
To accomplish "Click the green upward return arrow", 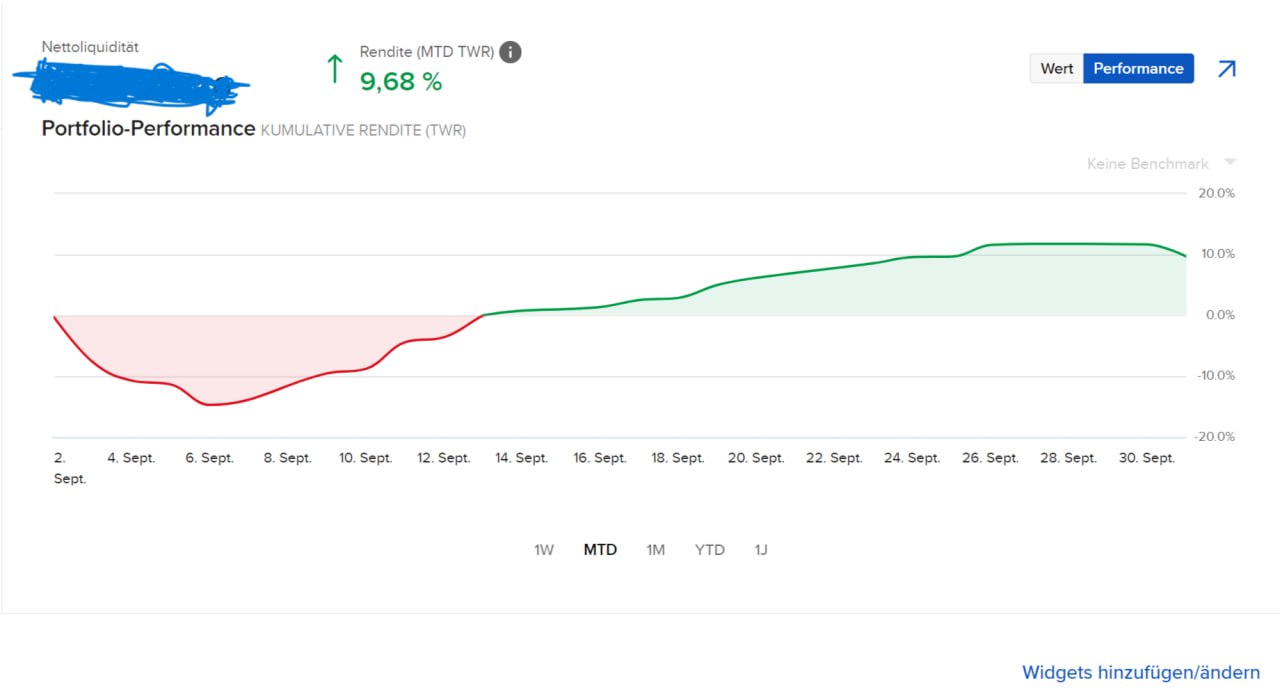I will point(335,69).
